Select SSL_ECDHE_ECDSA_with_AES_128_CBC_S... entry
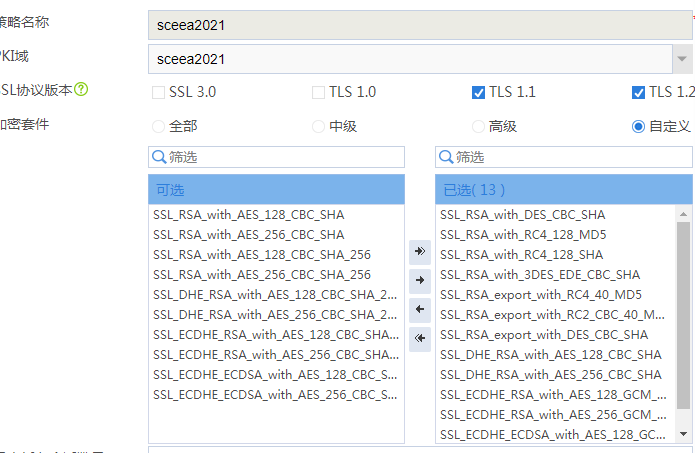Image resolution: width=695 pixels, height=453 pixels. [277, 375]
